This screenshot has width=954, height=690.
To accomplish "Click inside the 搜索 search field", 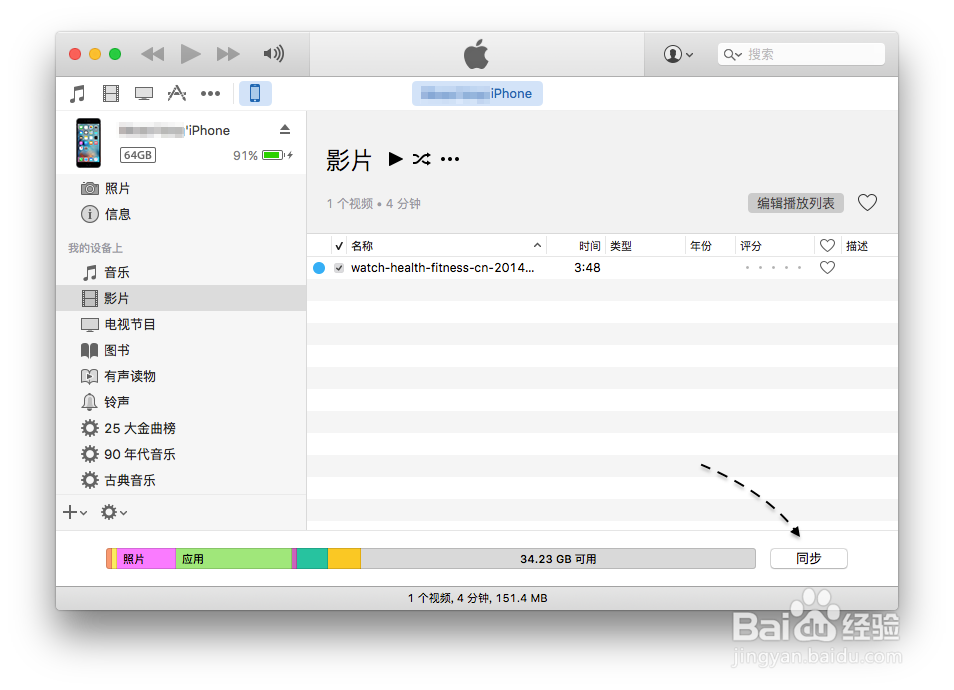I will 800,53.
